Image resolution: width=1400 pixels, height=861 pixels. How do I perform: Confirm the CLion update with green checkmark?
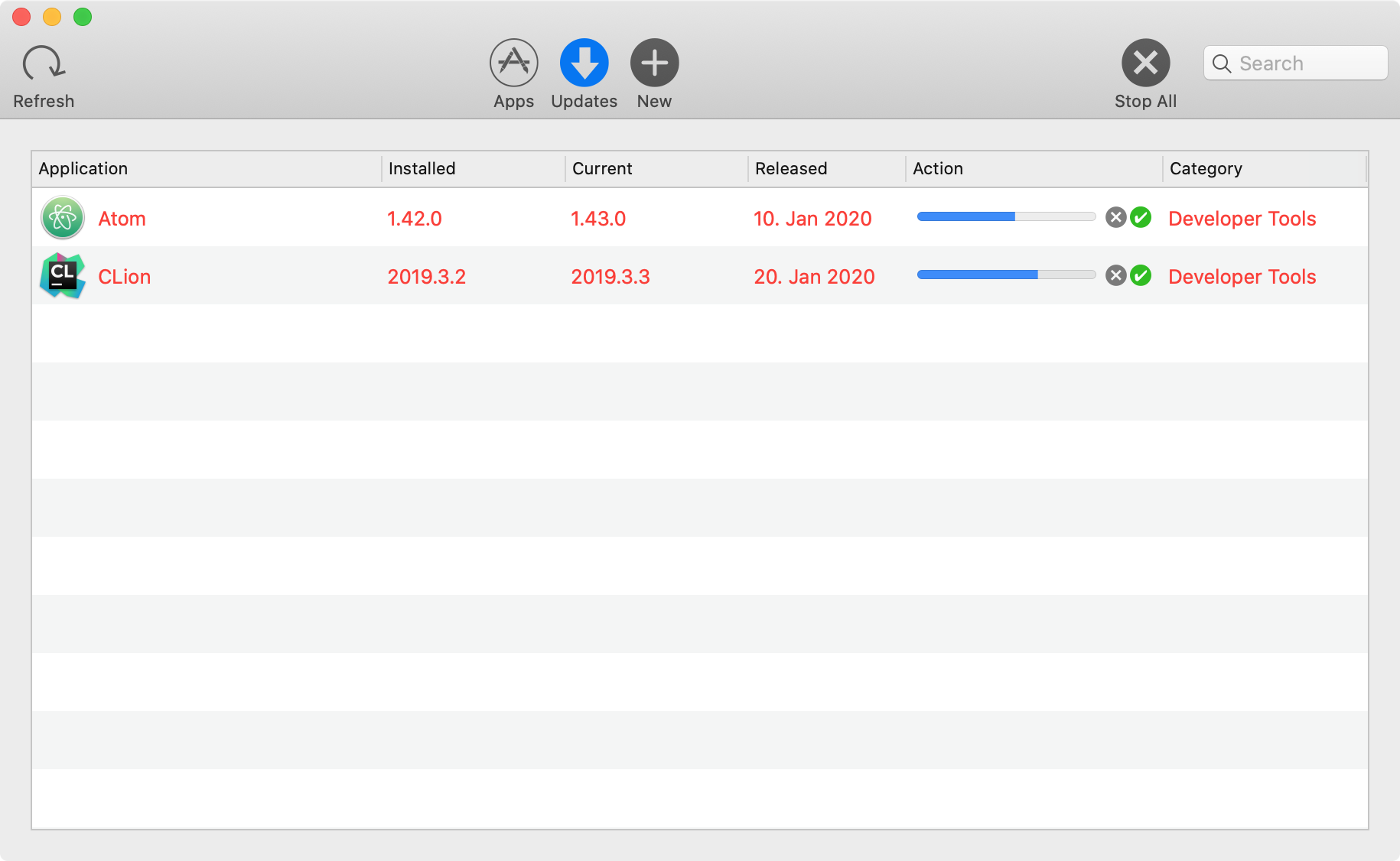click(x=1141, y=275)
